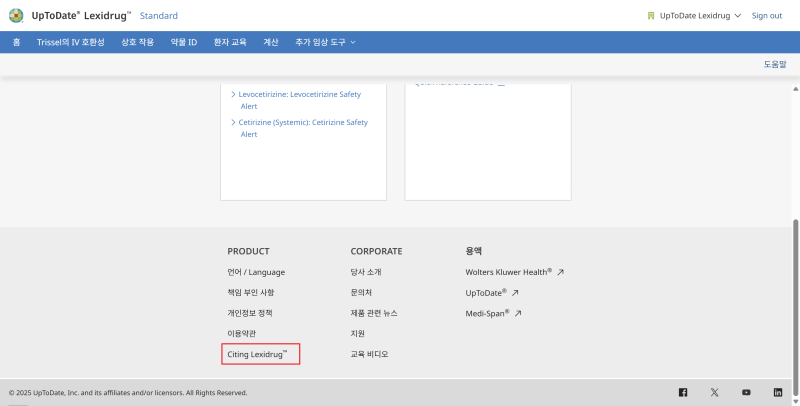Viewport: 800px width, 406px height.
Task: Open 환자 교육 in the navigation bar
Action: pos(230,42)
